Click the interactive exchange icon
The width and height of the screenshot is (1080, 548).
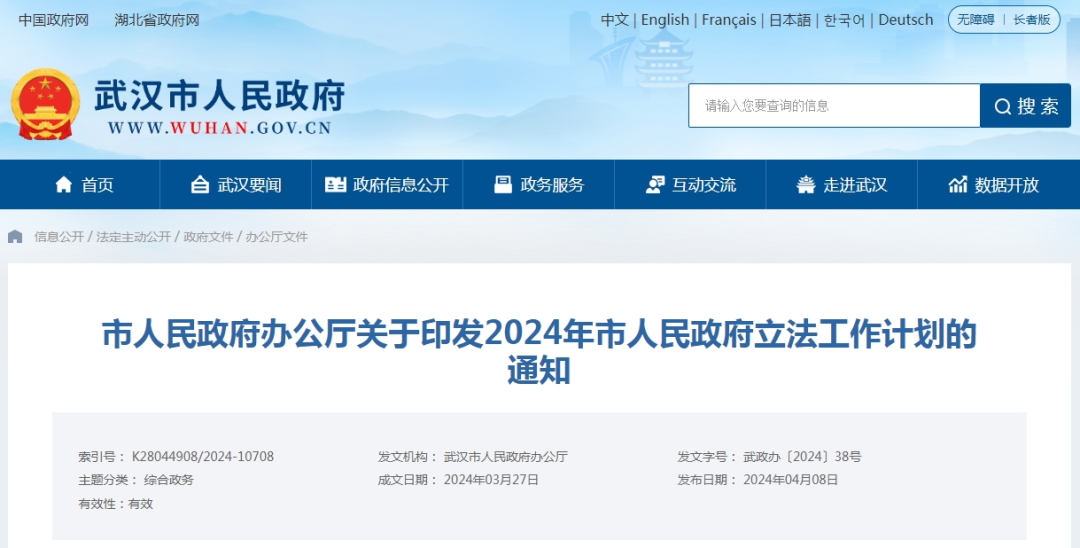[x=655, y=185]
